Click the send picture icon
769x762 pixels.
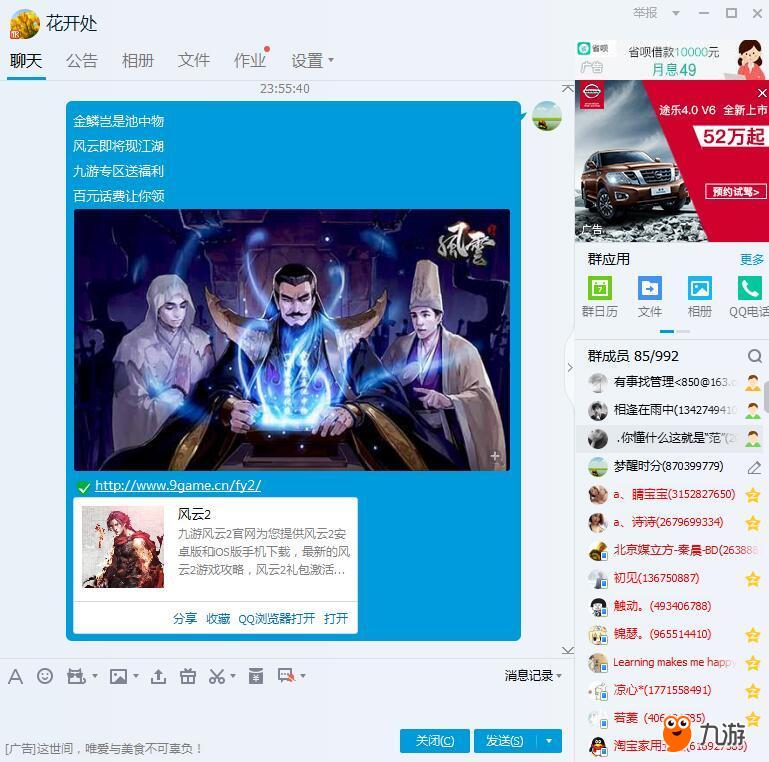(118, 676)
